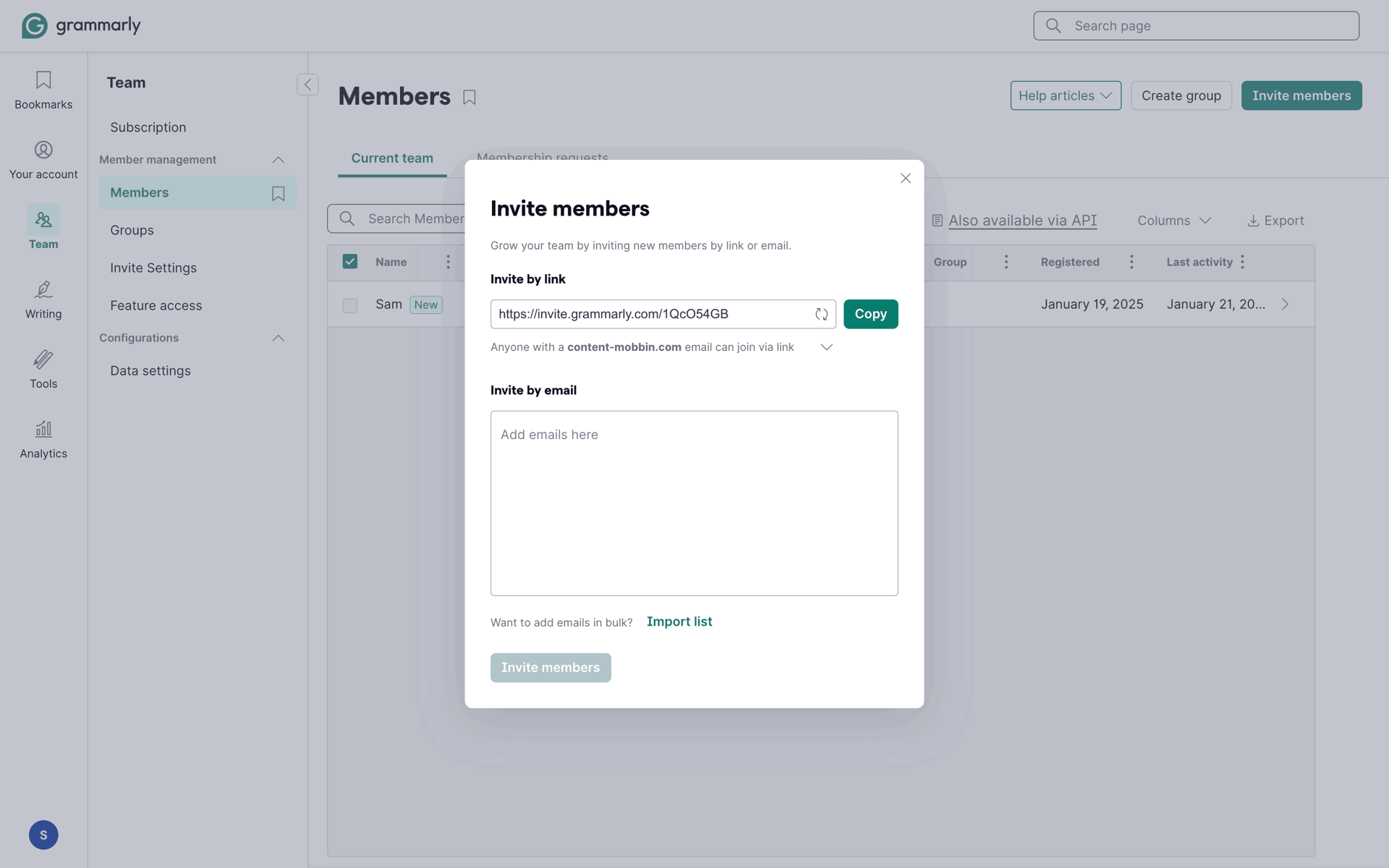Open Feature access in the Team menu
Image resolution: width=1389 pixels, height=868 pixels.
click(x=156, y=305)
